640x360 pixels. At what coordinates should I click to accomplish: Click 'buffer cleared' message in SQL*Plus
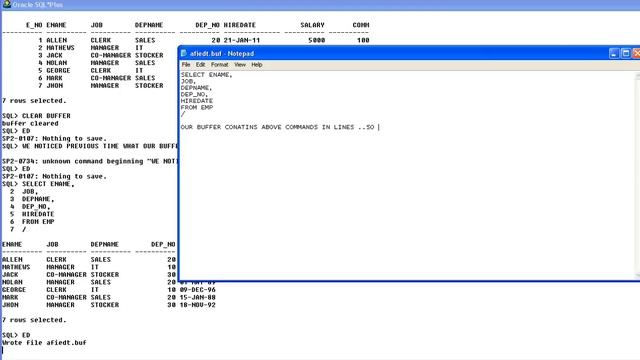pos(30,123)
